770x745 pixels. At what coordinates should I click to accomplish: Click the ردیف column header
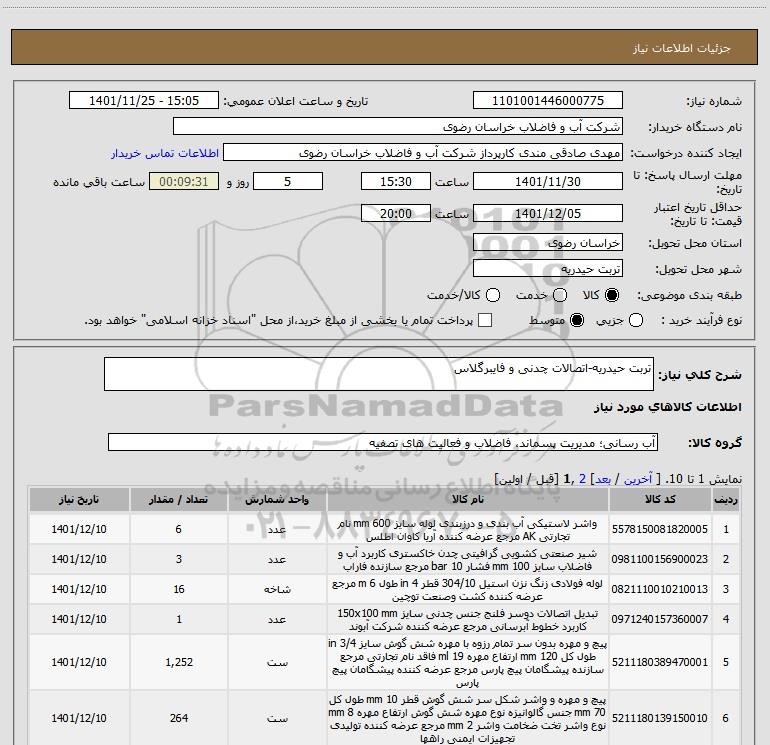[726, 499]
